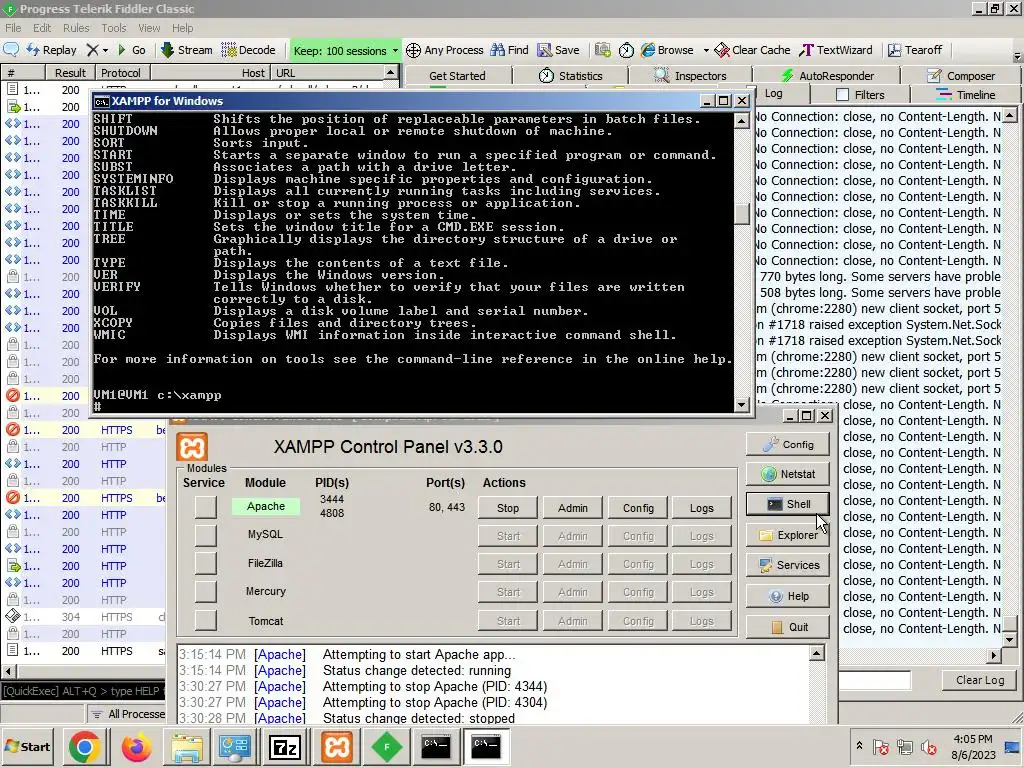Open the Get Started tab
Screen dimensions: 1024x768
(457, 76)
